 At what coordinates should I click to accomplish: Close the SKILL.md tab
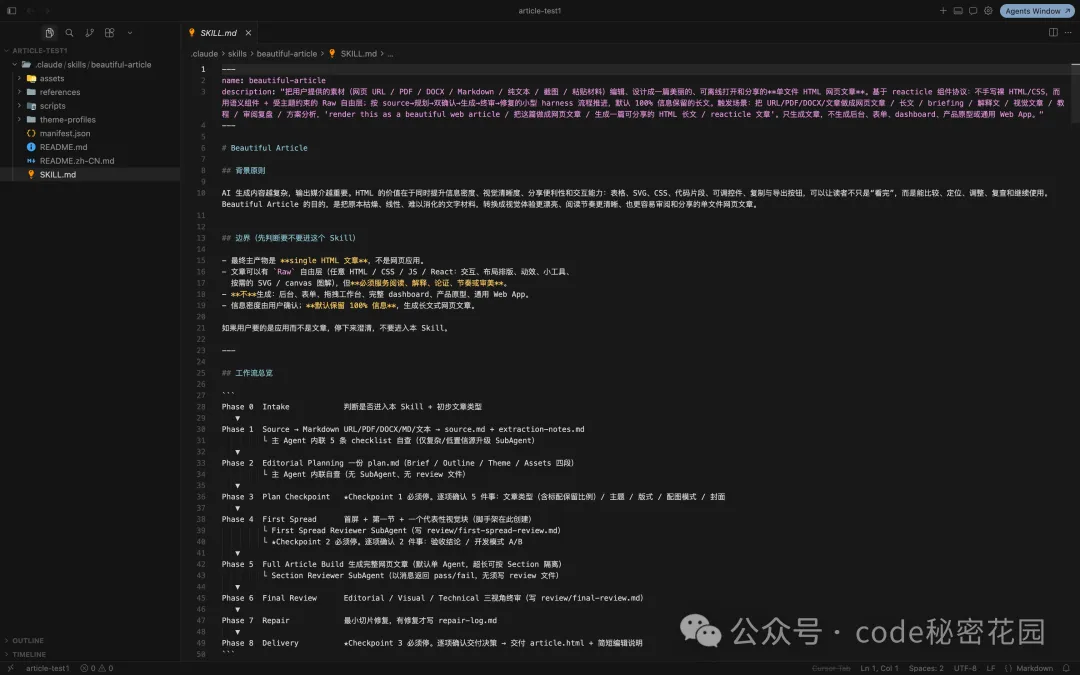click(249, 32)
